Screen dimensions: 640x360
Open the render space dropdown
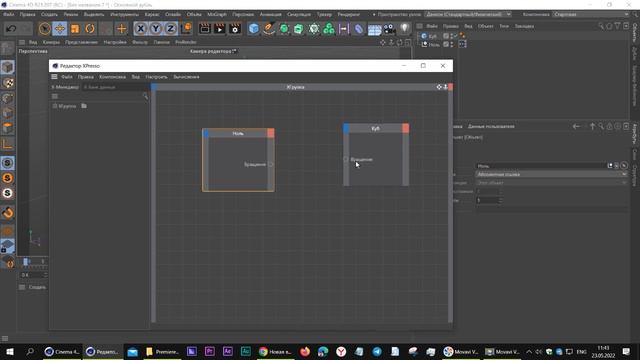[x=468, y=14]
